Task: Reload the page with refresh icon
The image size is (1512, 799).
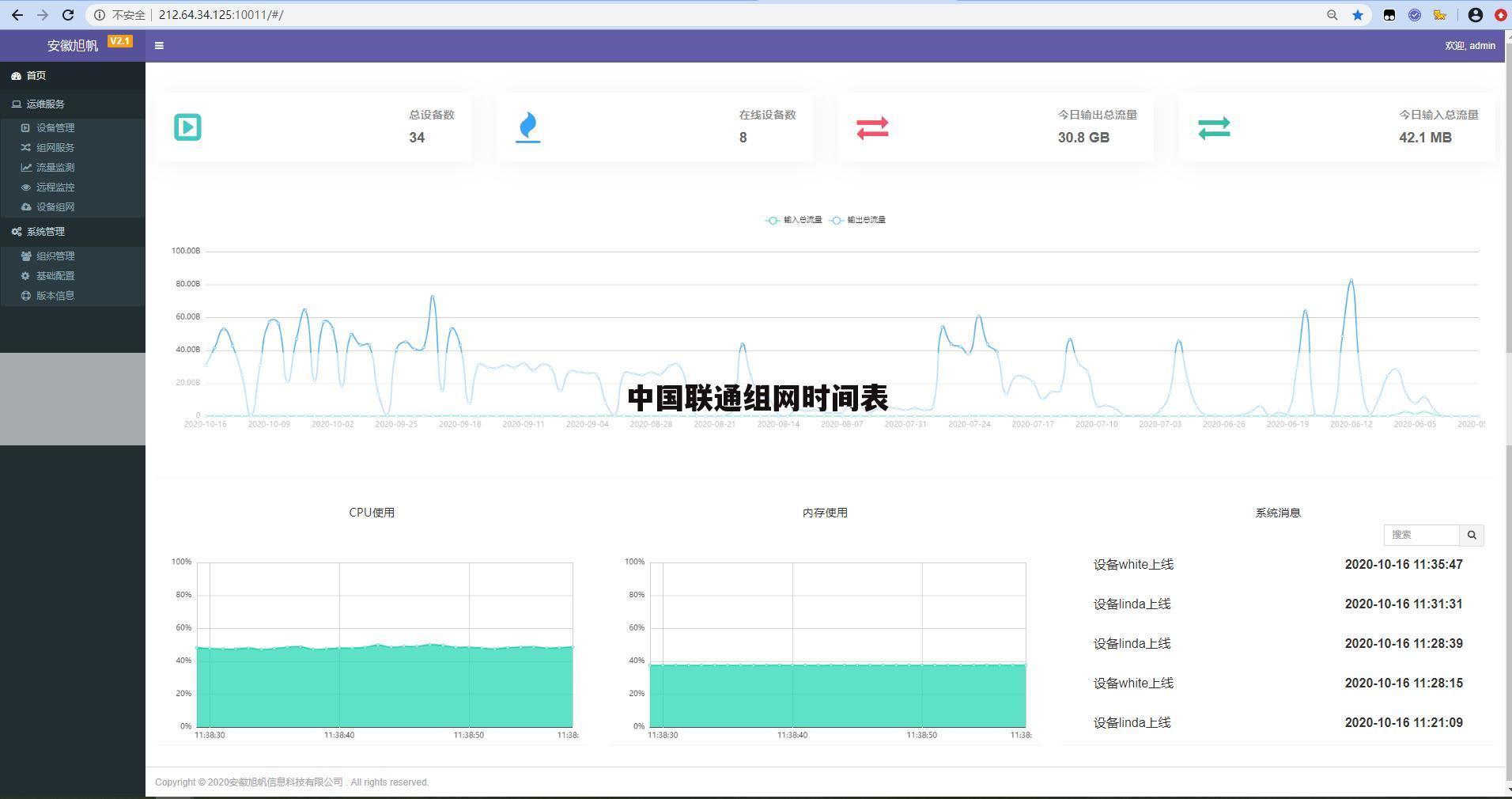Action: [x=68, y=15]
